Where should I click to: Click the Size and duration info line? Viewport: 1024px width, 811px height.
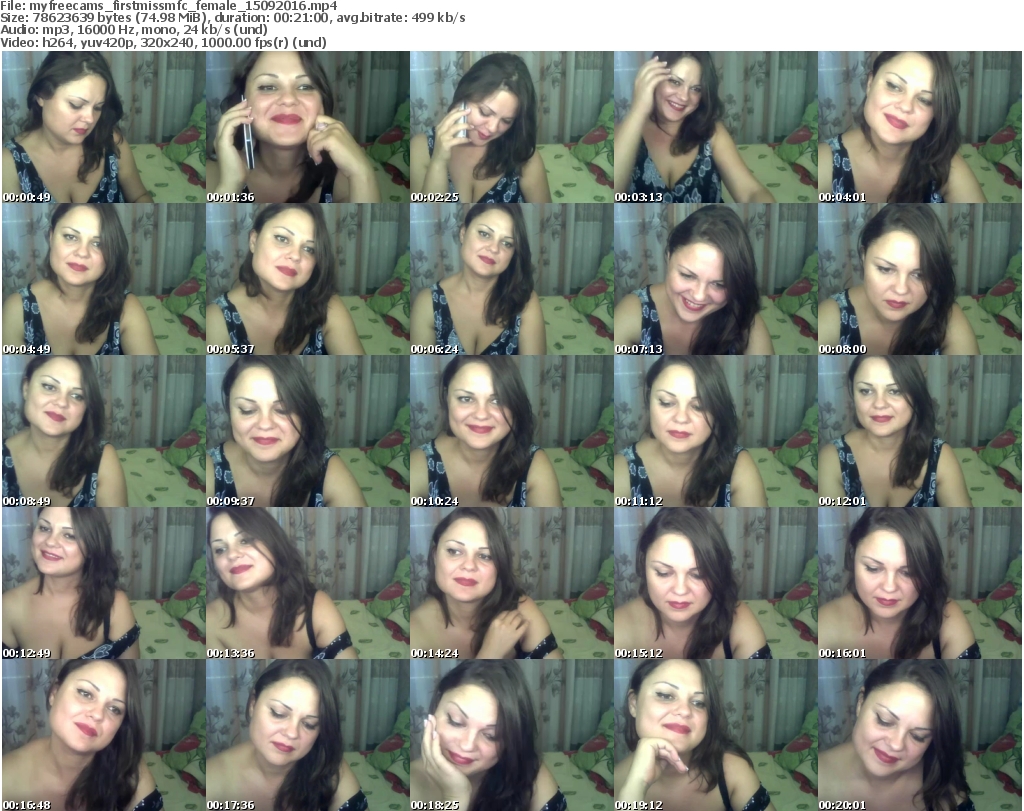[232, 18]
